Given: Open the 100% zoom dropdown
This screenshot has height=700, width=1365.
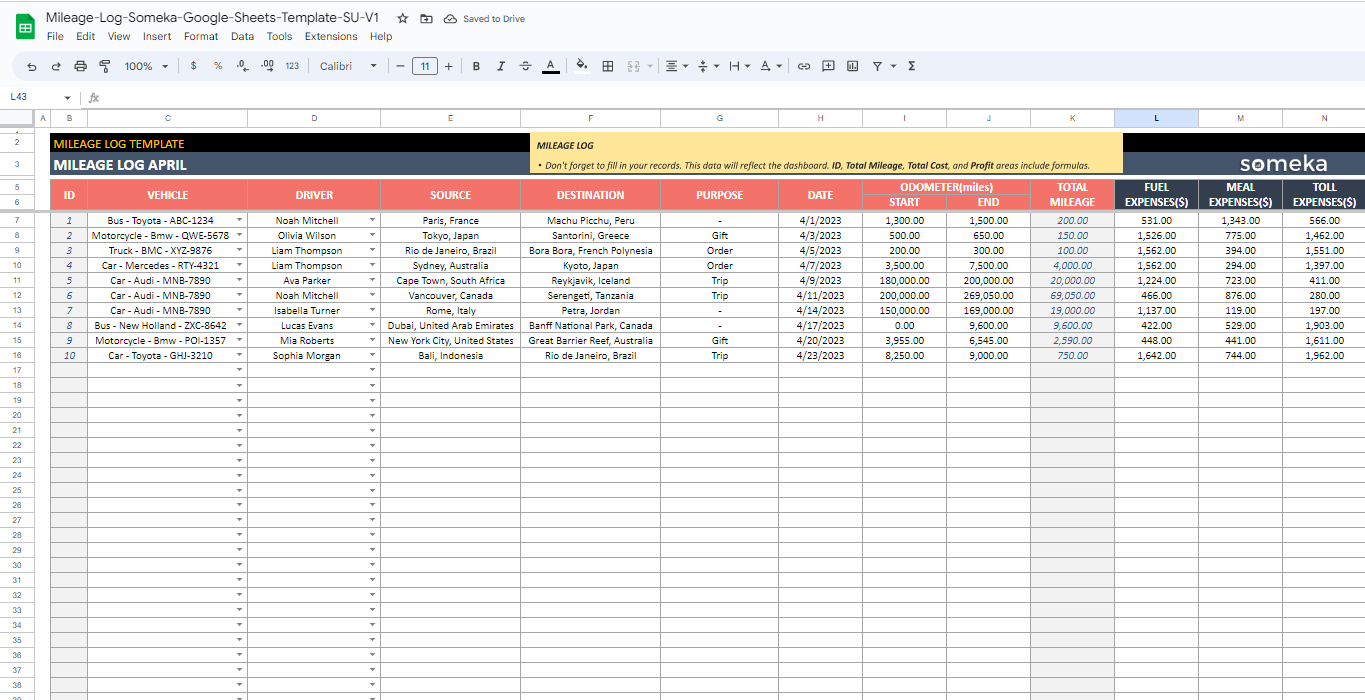Looking at the screenshot, I should tap(146, 67).
